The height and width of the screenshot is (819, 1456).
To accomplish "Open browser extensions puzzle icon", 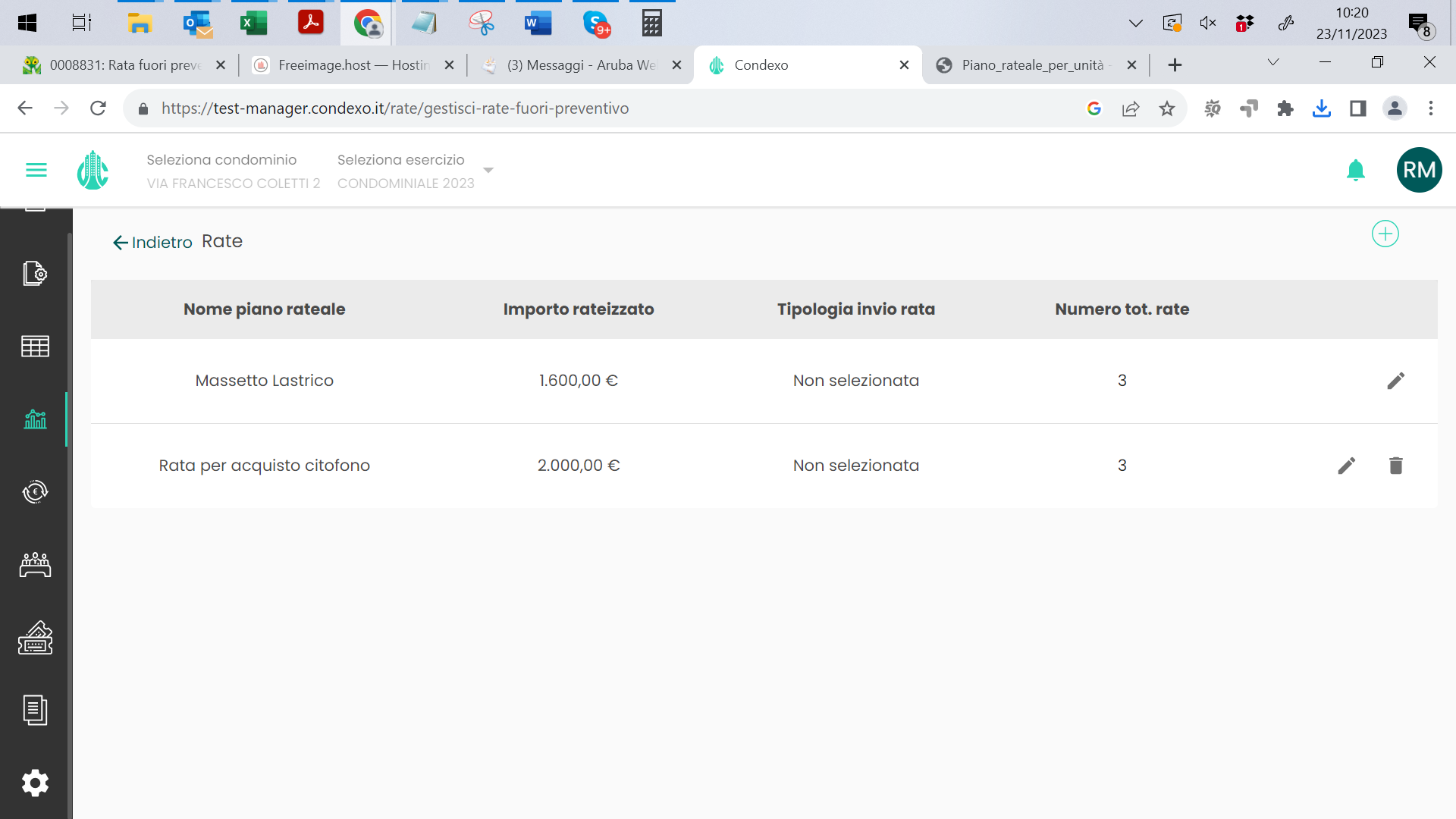I will 1285,108.
